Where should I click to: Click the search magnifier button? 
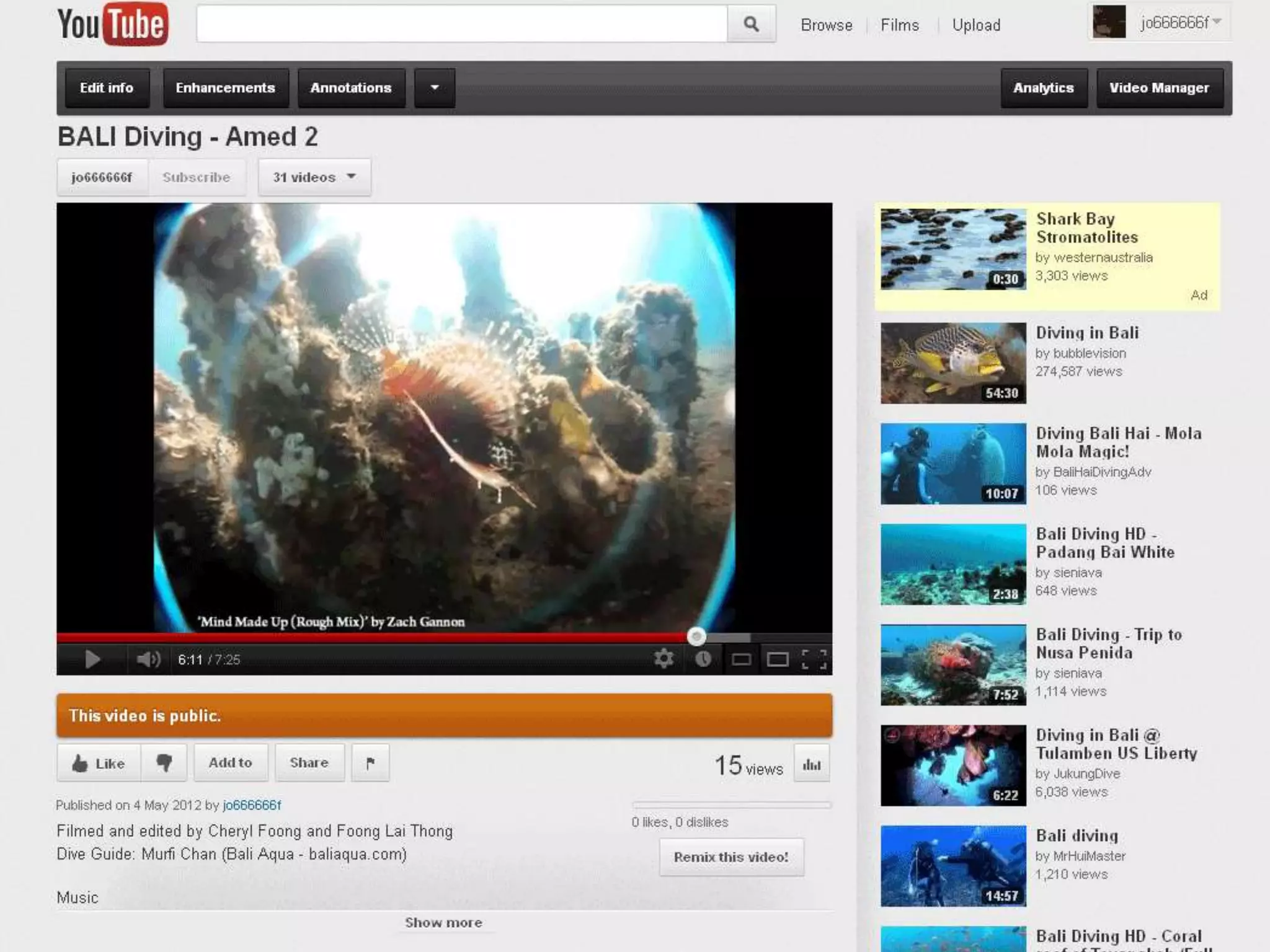click(751, 24)
